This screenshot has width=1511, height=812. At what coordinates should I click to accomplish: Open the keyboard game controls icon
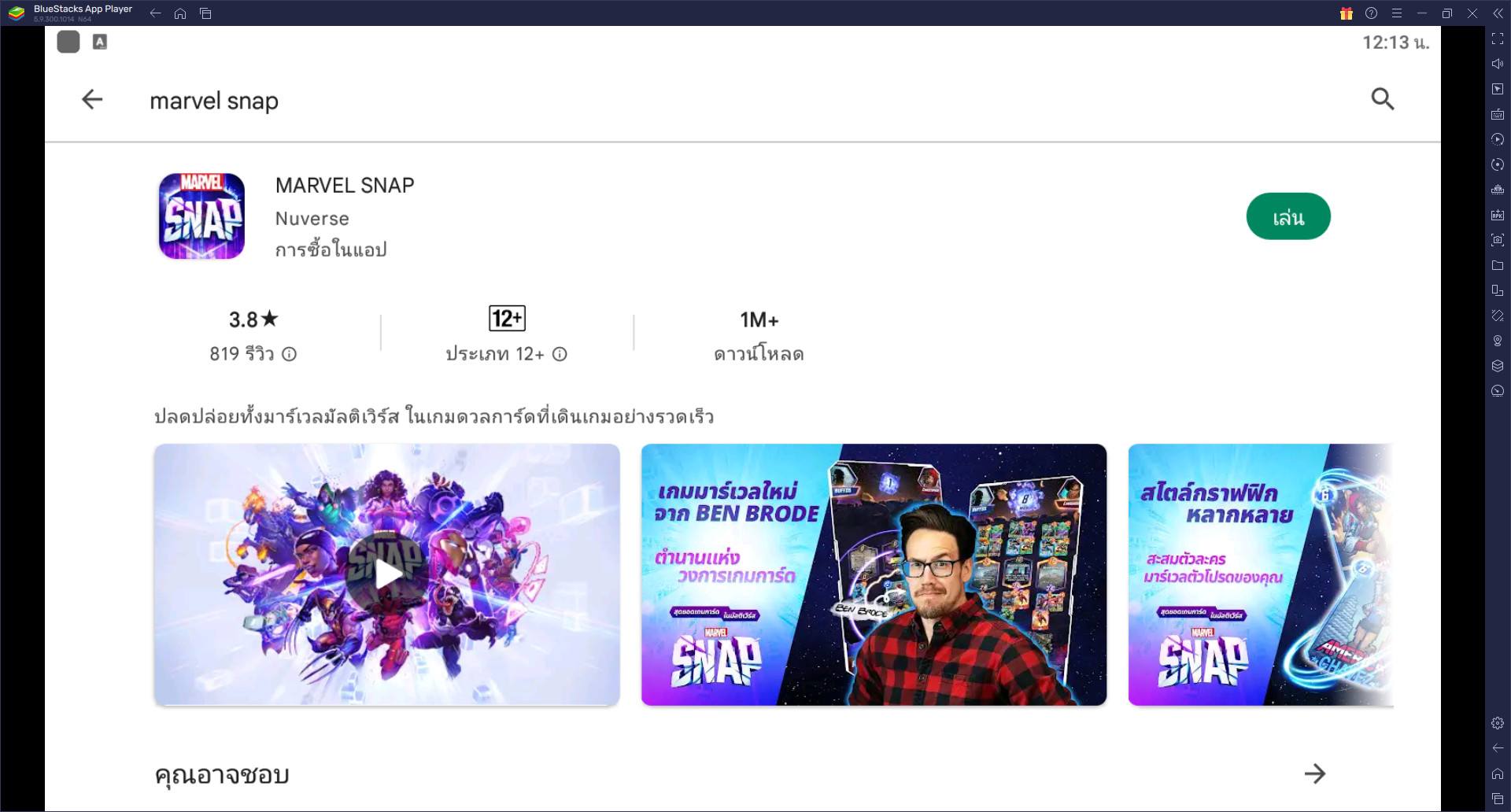click(1498, 114)
